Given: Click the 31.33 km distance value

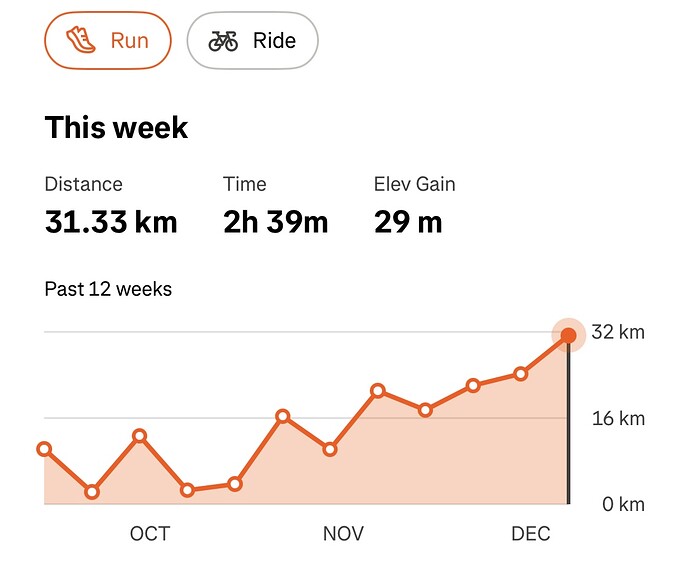Looking at the screenshot, I should click(x=111, y=221).
